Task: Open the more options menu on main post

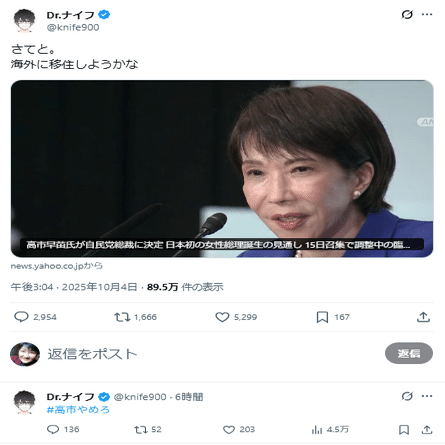Action: pos(427,15)
